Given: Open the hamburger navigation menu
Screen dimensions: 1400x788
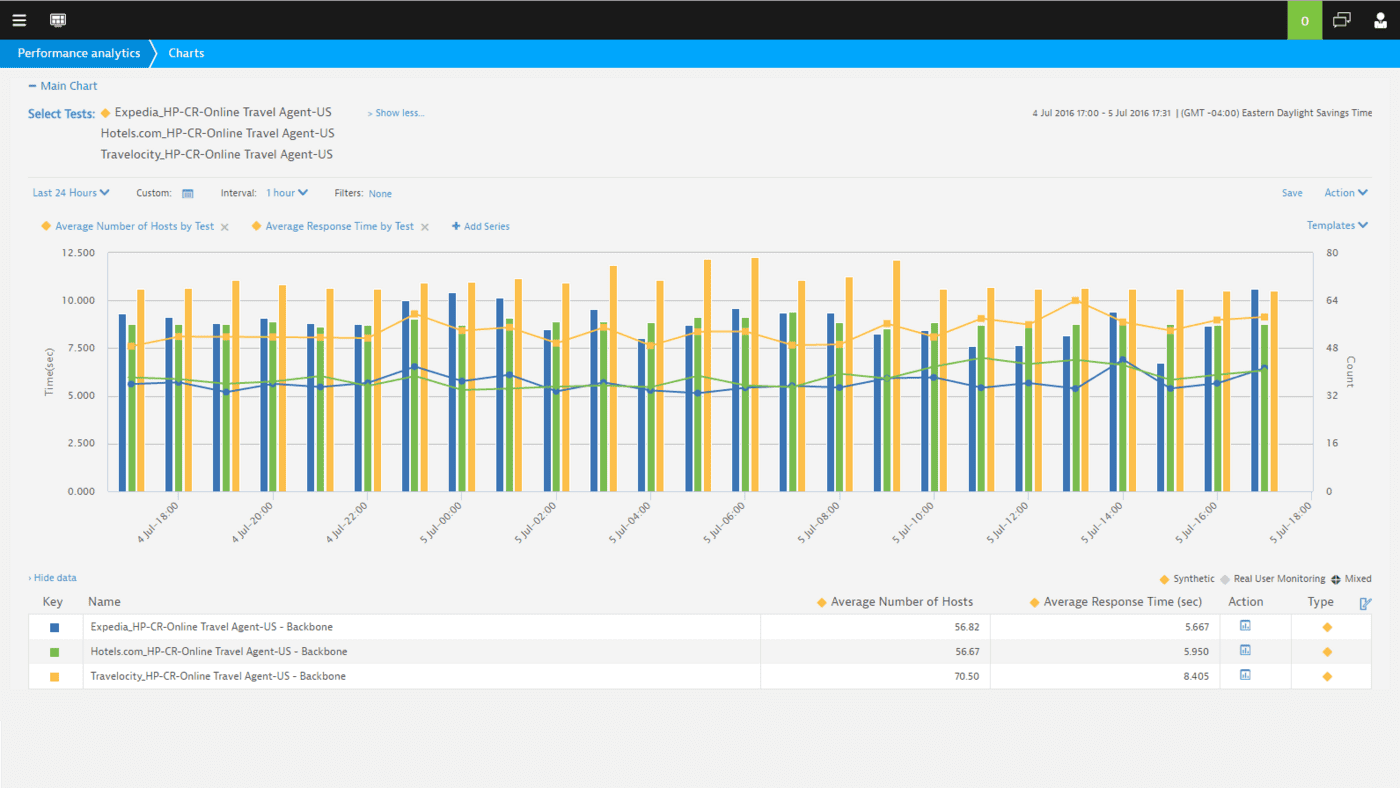Looking at the screenshot, I should (x=19, y=20).
